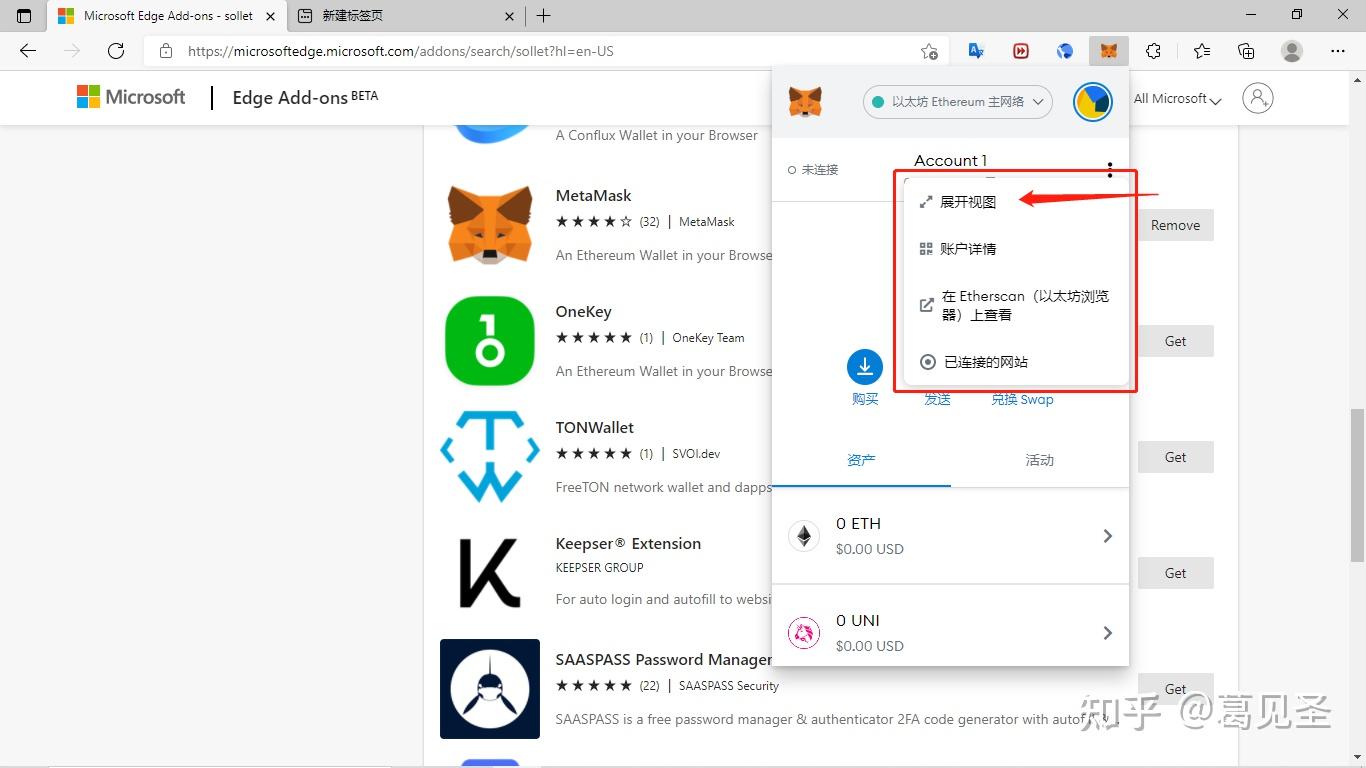Select 在 Etherscan 上查看 menu entry
Viewport: 1366px width, 768px height.
coord(1016,305)
